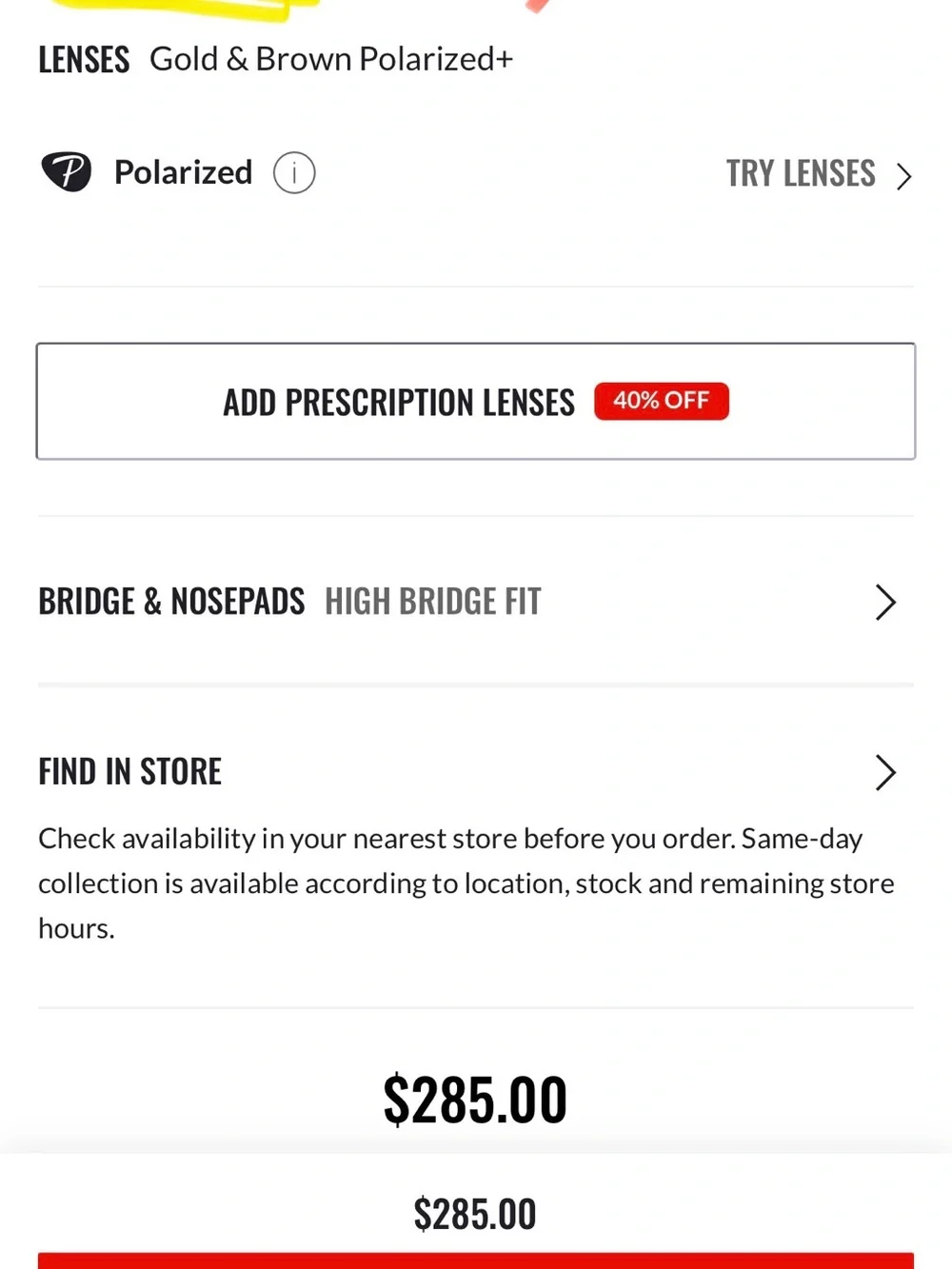The image size is (952, 1269).
Task: Tap the large $285.00 price
Action: tap(475, 1100)
